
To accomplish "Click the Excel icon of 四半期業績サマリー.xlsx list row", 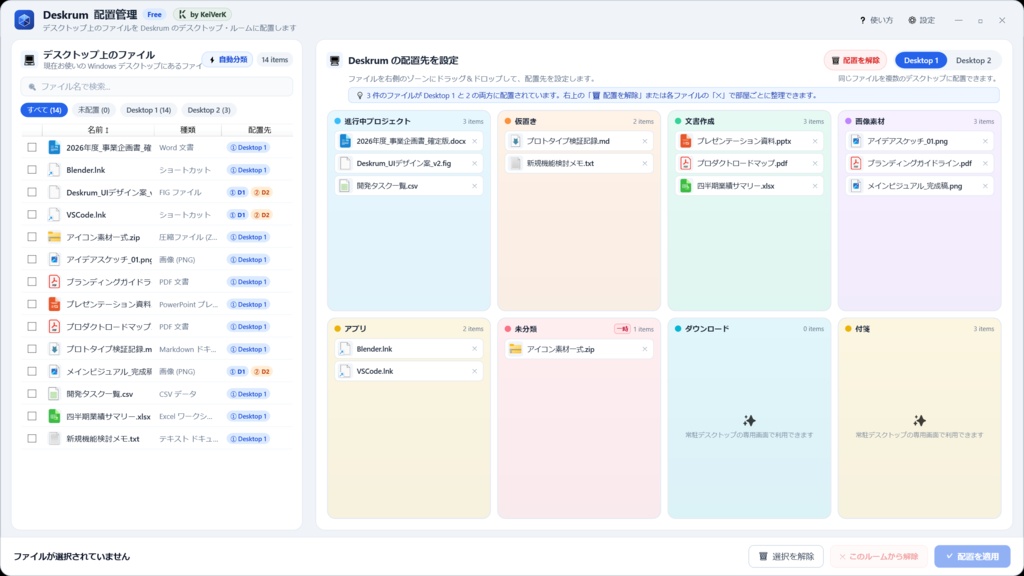I will coord(54,416).
